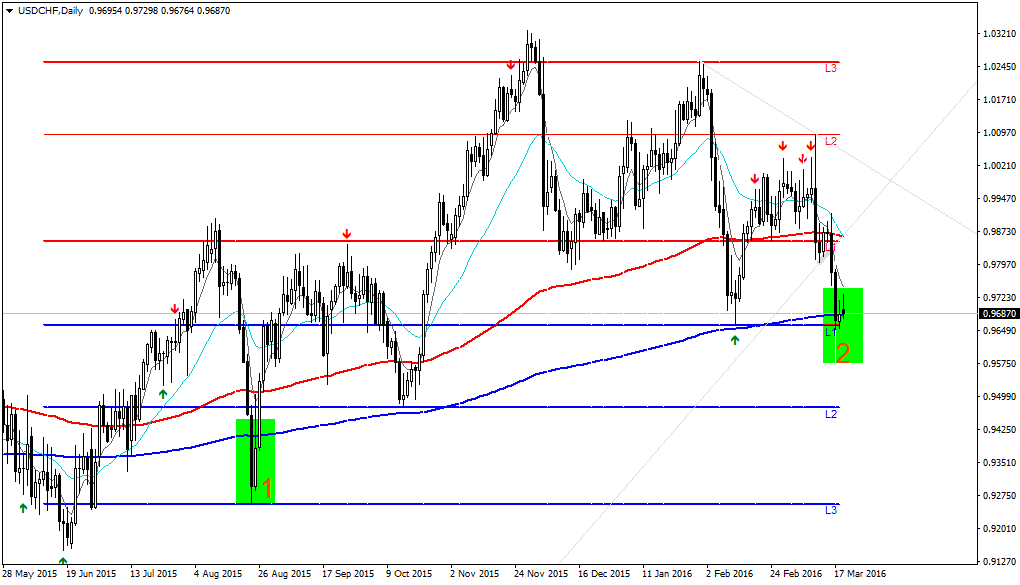Click the USDCHF,Daily chart title
Viewport: 1020px width, 585px height.
coord(50,11)
